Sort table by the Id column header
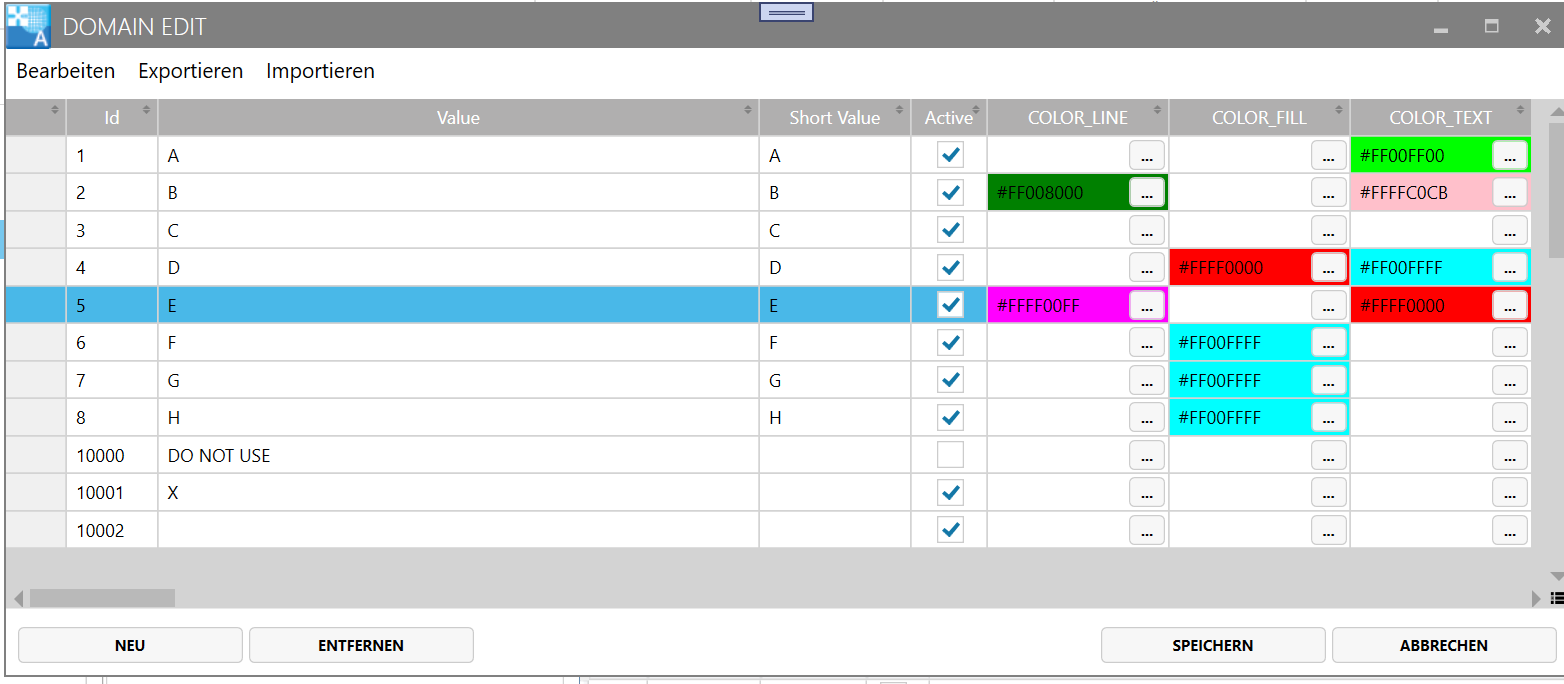This screenshot has height=684, width=1564. pos(112,118)
